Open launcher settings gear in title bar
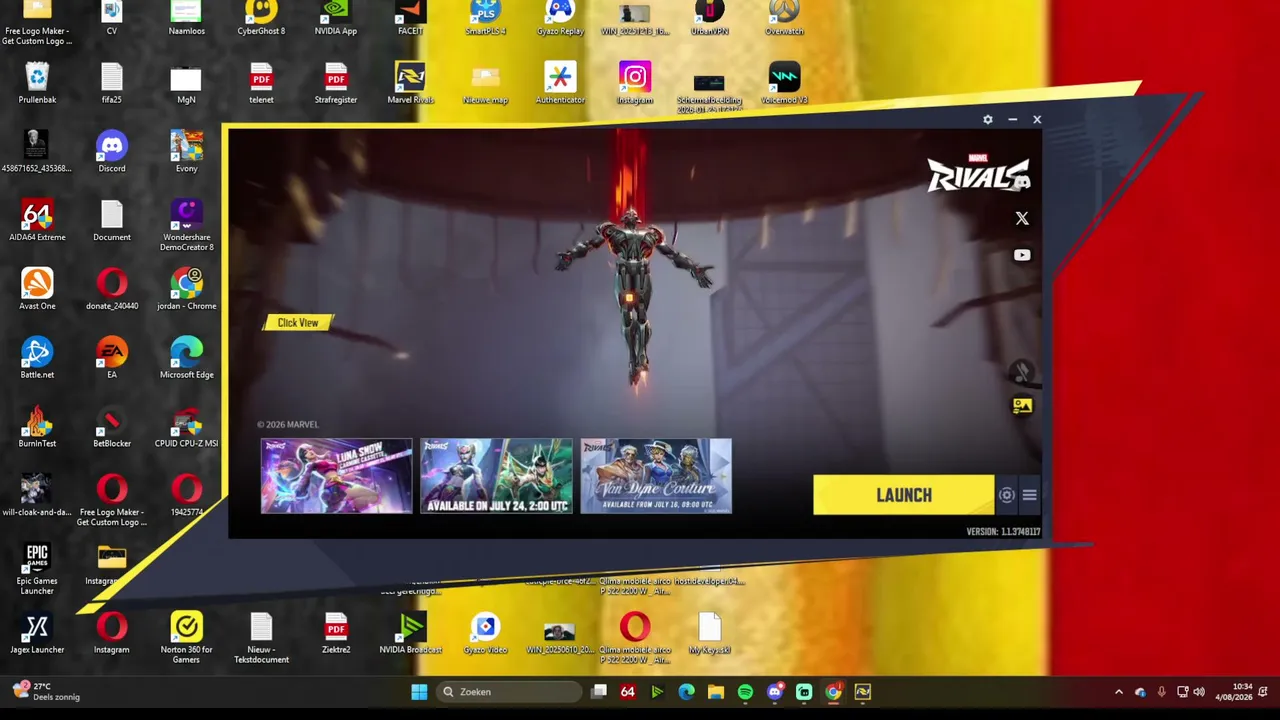1280x720 pixels. pos(988,120)
